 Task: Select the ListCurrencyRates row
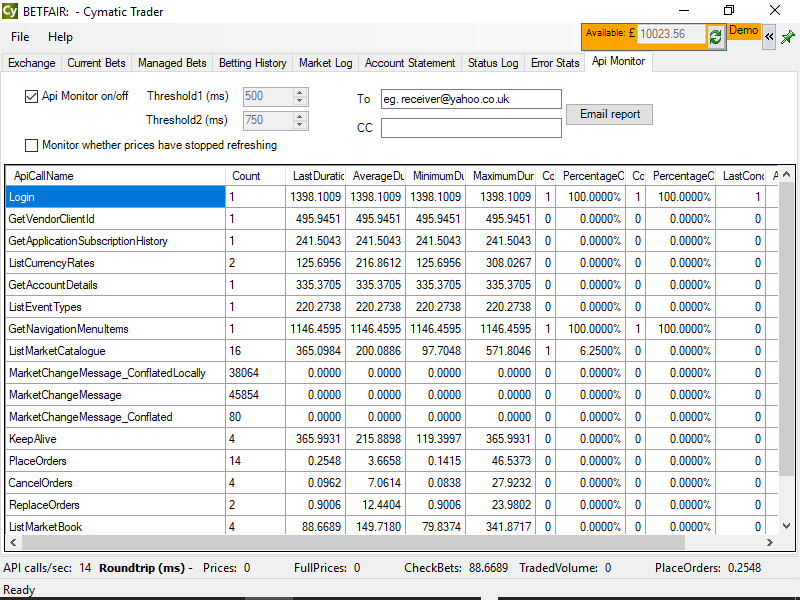tap(392, 263)
